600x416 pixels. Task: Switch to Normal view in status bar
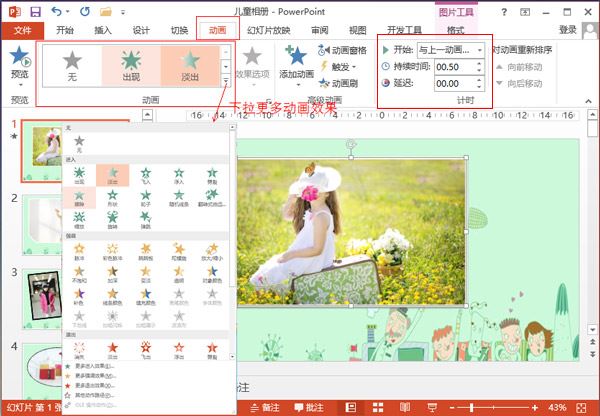click(350, 407)
